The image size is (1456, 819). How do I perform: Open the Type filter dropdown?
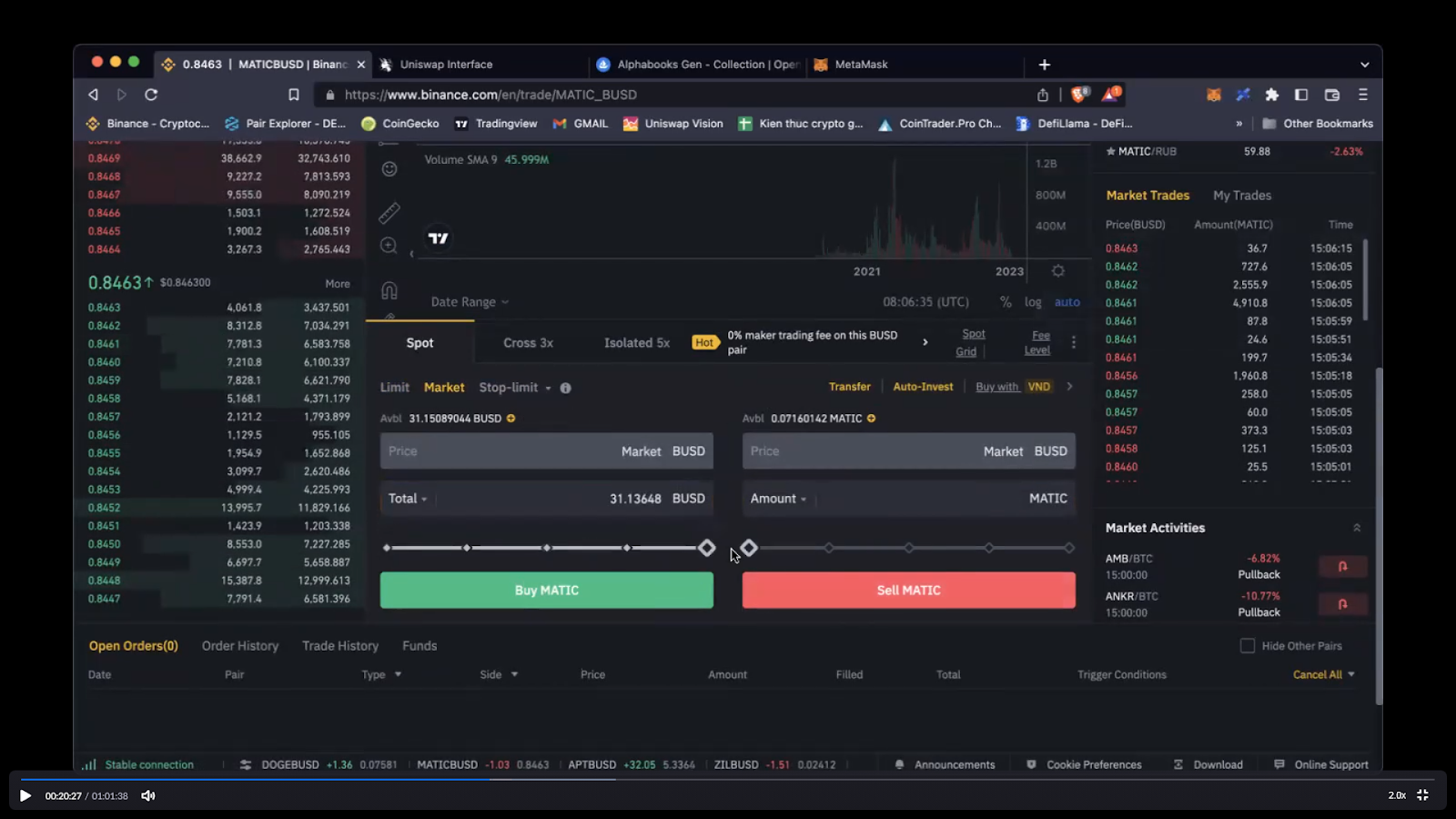click(x=381, y=674)
